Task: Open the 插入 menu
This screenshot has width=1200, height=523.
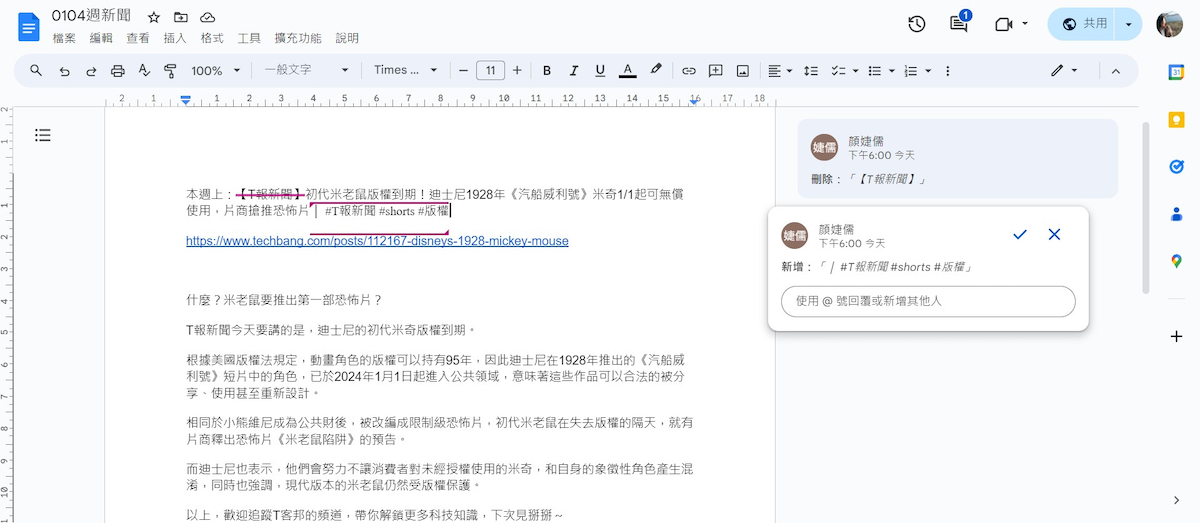Action: [175, 38]
